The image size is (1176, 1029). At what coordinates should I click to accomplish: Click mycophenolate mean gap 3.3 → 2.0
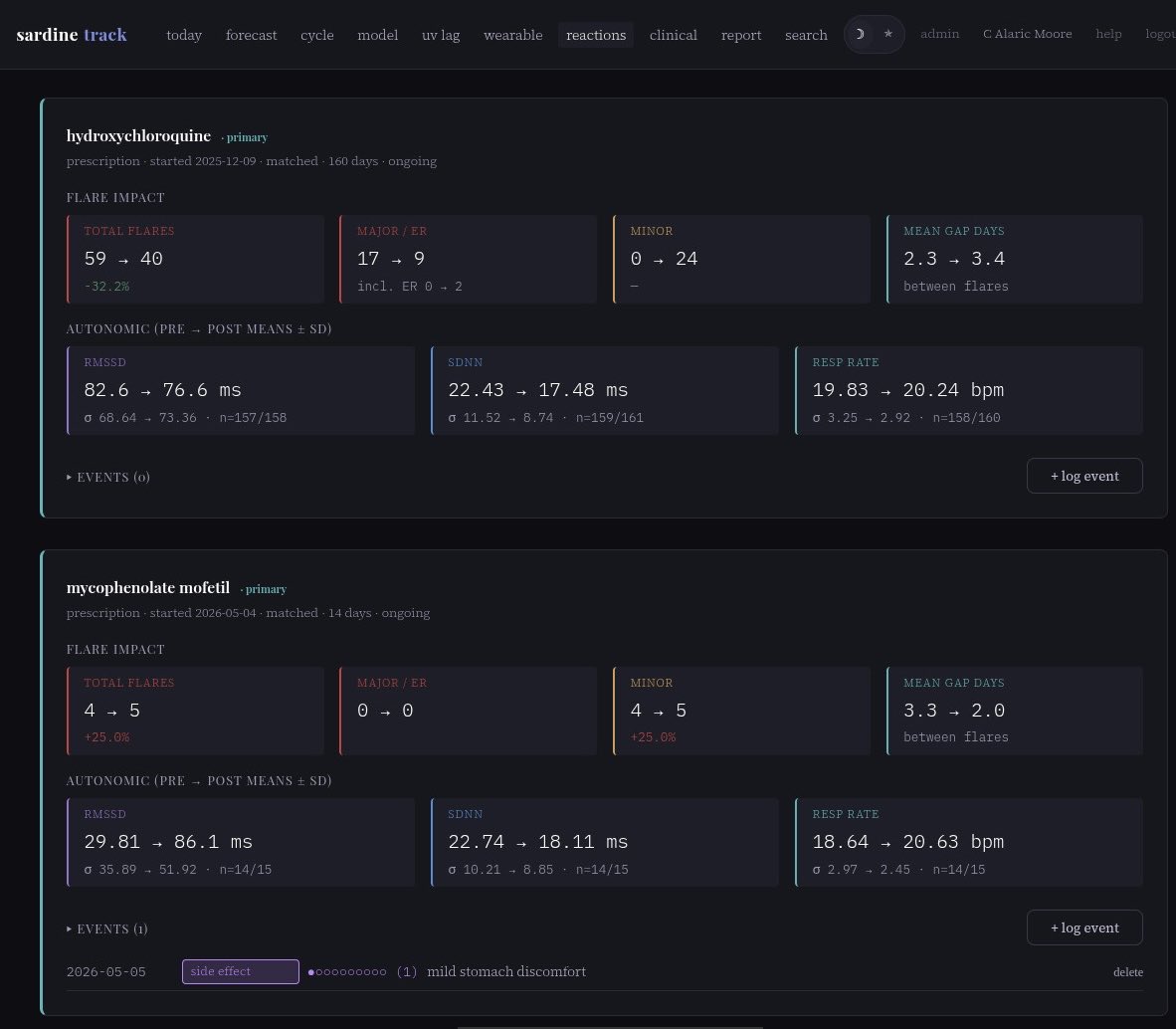(954, 711)
